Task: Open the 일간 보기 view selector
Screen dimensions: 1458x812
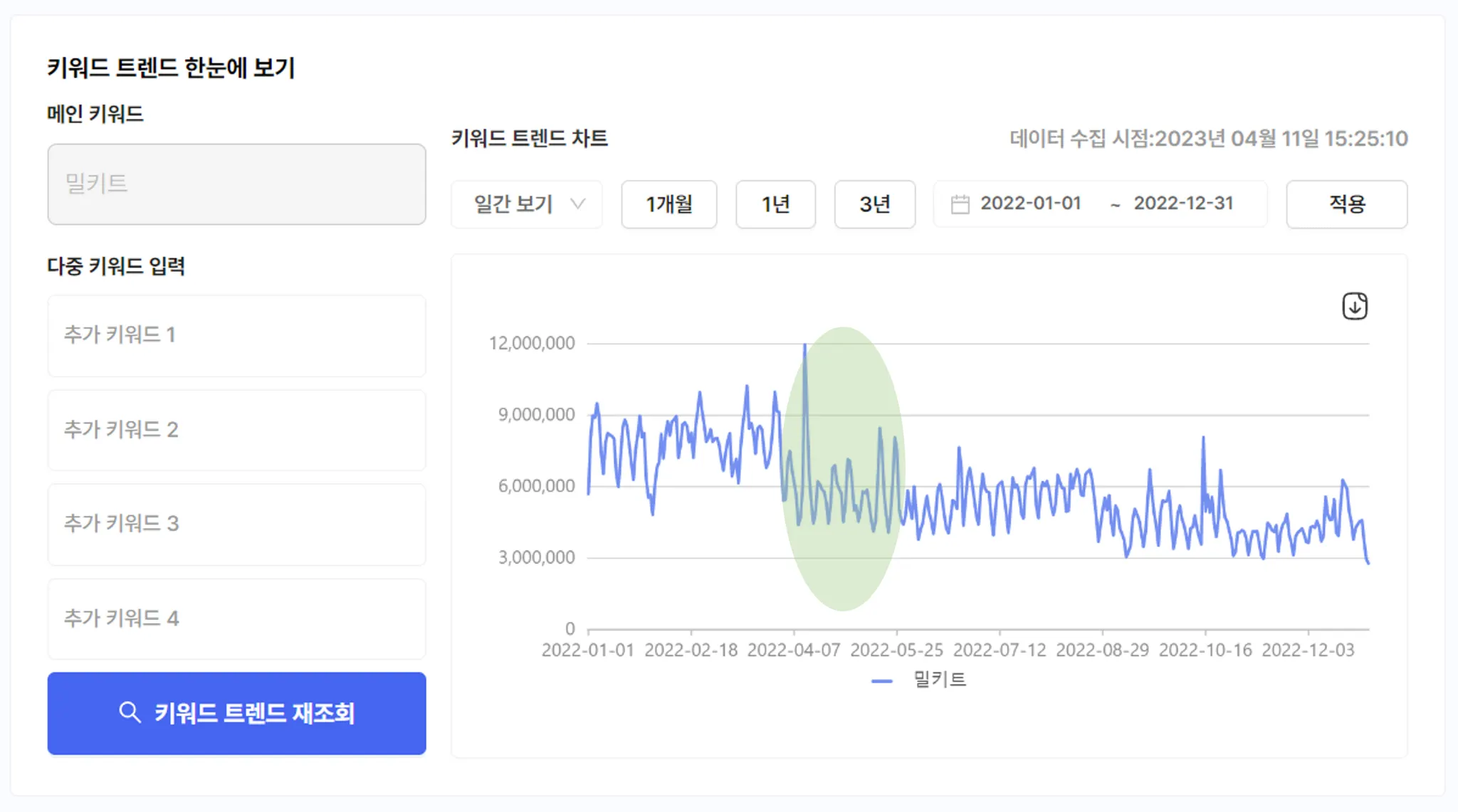Action: [514, 204]
